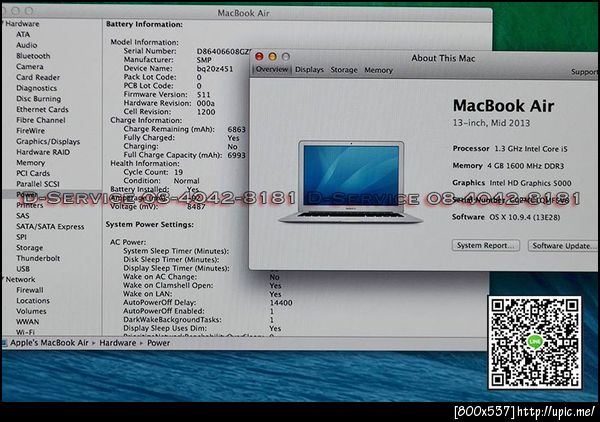Click the Condition: Normal line
Image resolution: width=600 pixels, height=422 pixels.
tap(161, 181)
